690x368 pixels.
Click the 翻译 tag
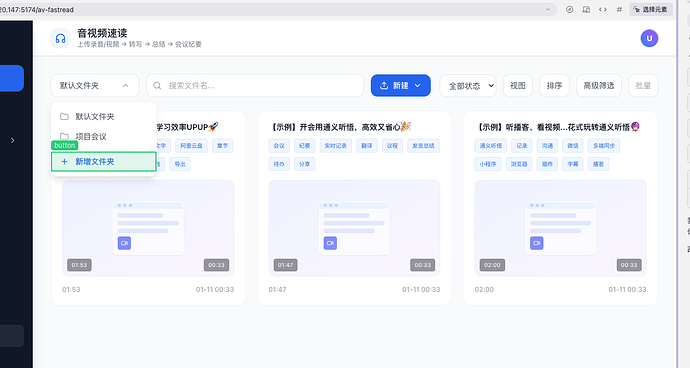coord(367,146)
